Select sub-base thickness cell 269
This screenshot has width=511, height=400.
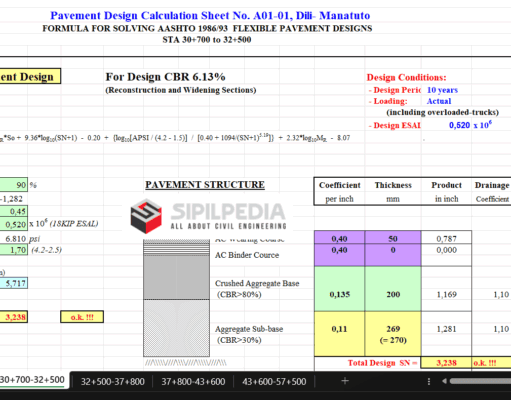tap(393, 334)
